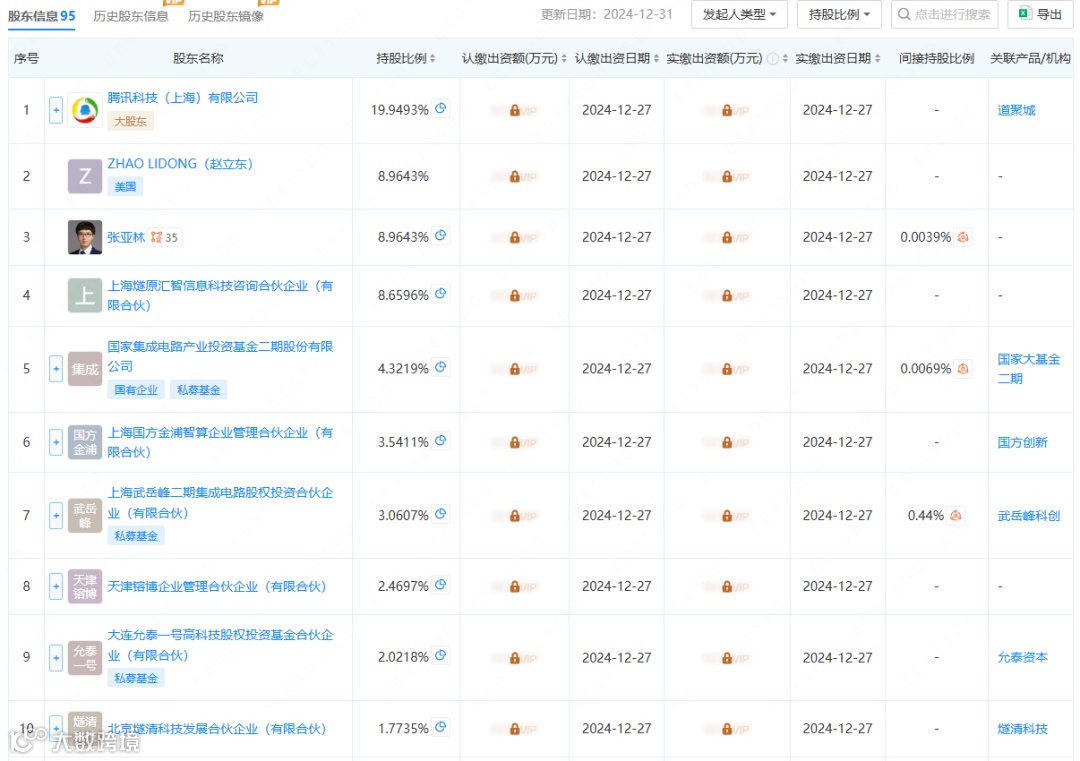Click the Z avatar of ZHAO LIDONG
Viewport: 1080px width, 761px height.
pyautogui.click(x=85, y=176)
